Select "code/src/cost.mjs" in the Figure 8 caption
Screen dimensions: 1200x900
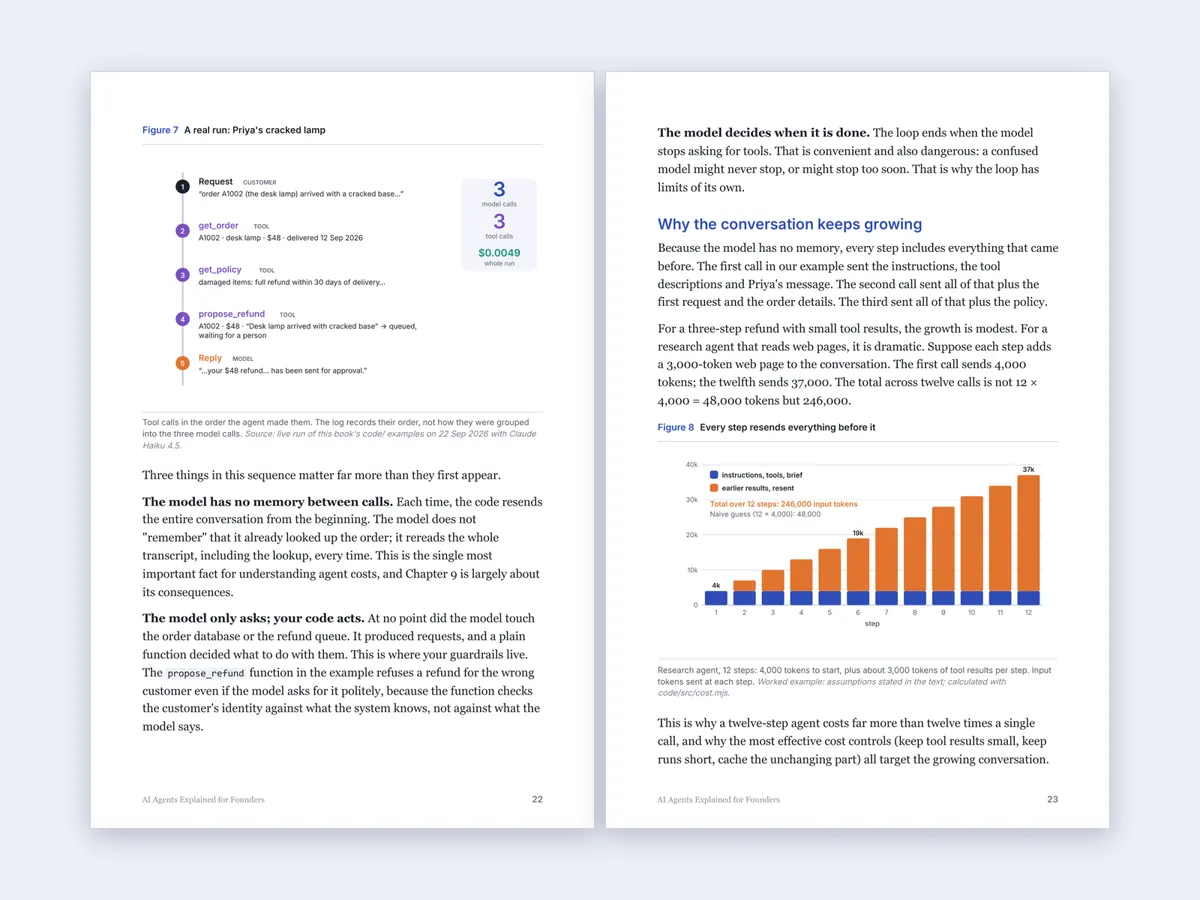tap(693, 692)
